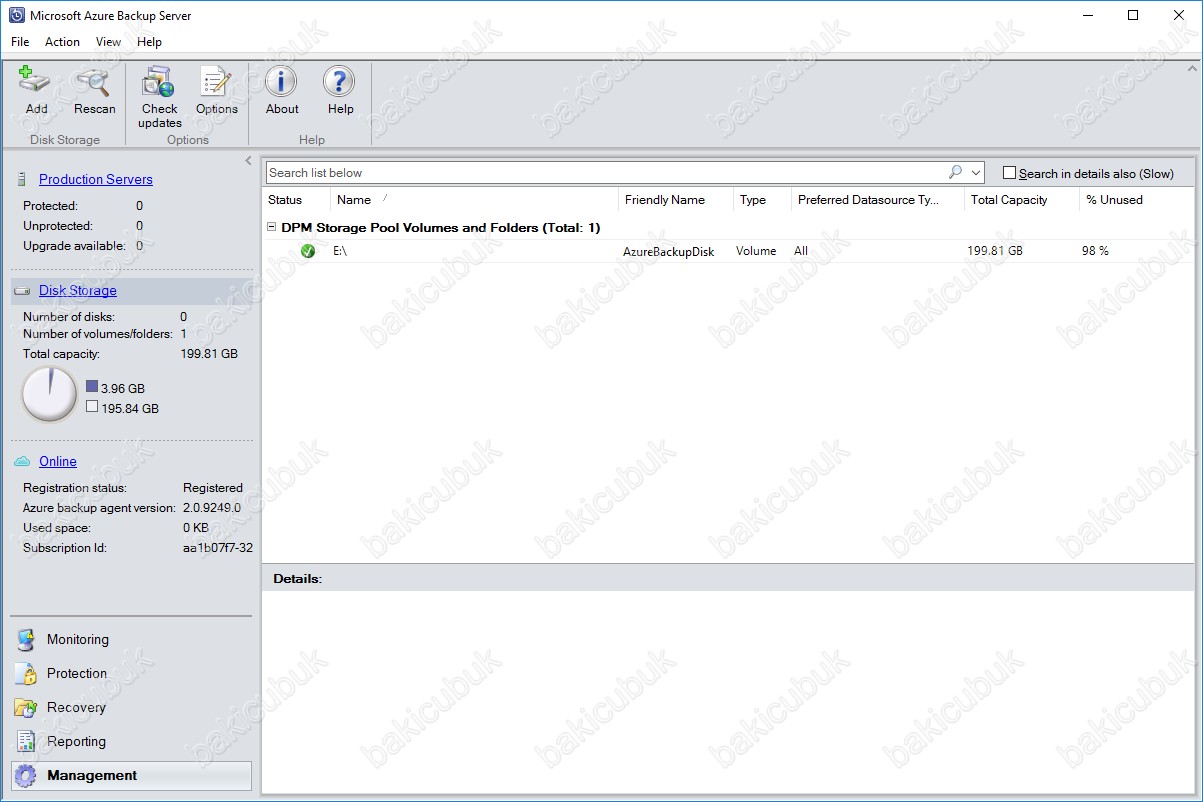Click the Registered status value
This screenshot has height=802, width=1203.
[213, 488]
